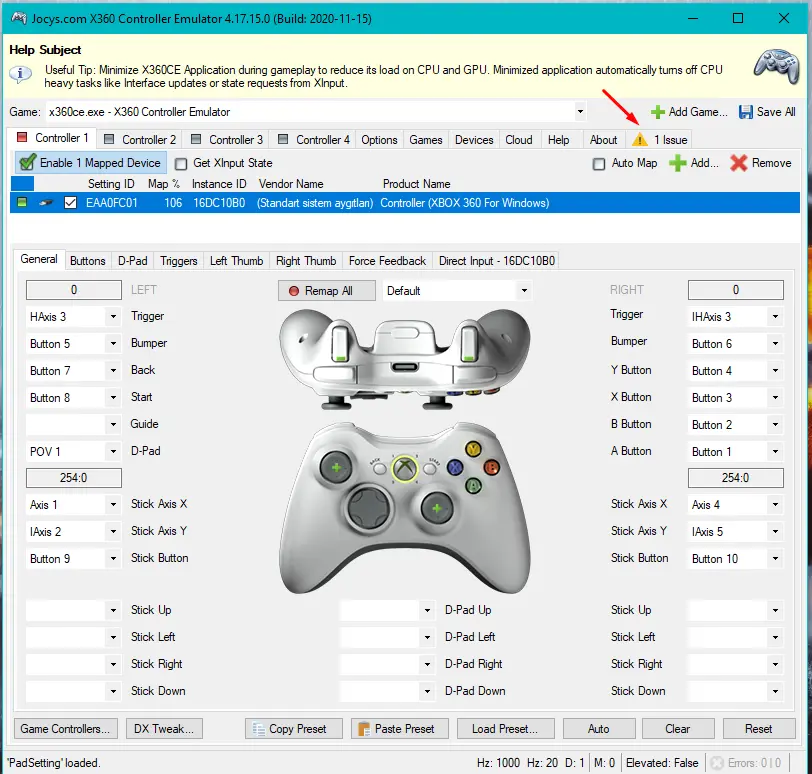
Task: Click the left stick 254:0 value box
Action: 74,478
